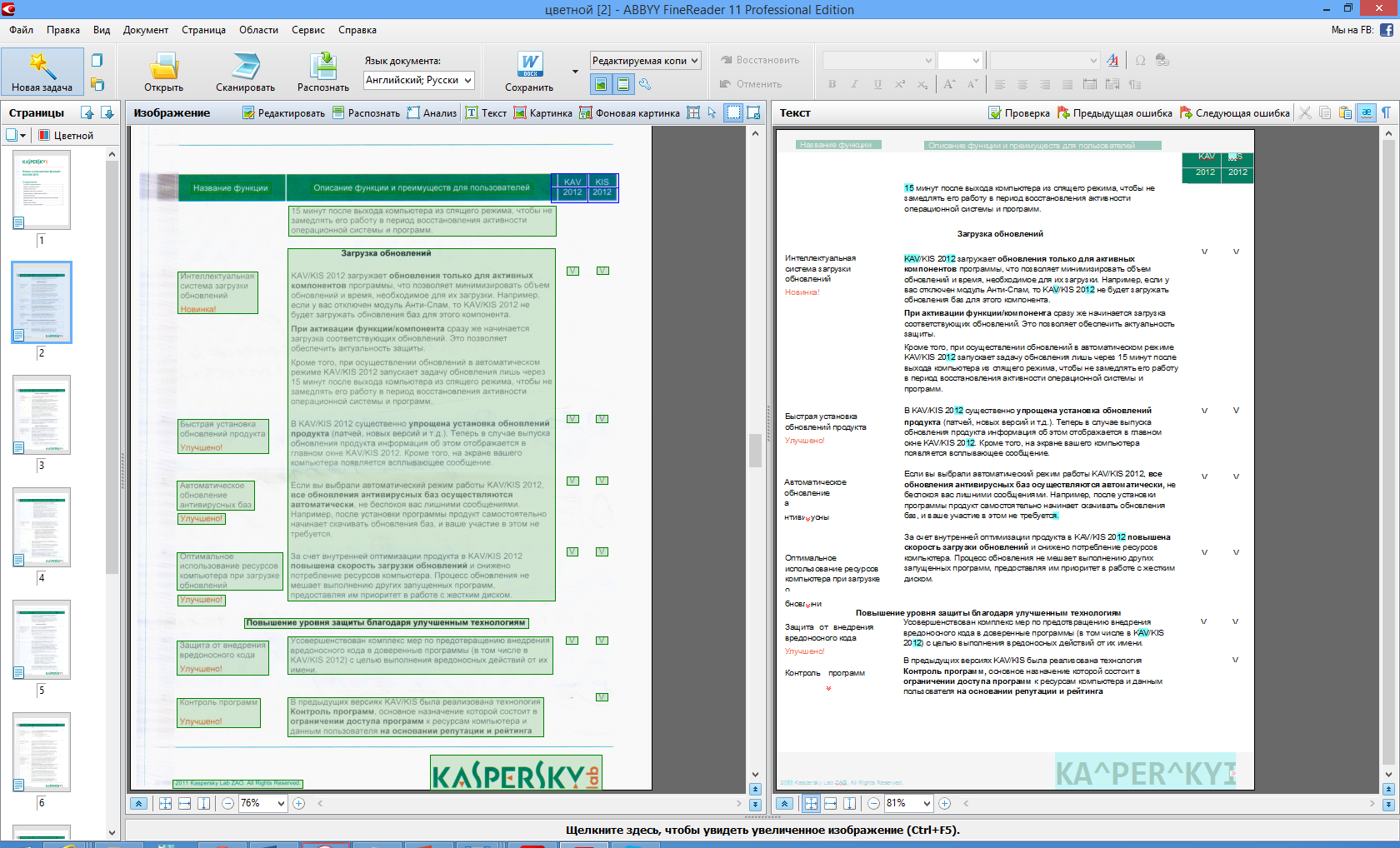Screen dimensions: 1400x848
Task: Select page 3 thumbnail
Action: click(x=42, y=415)
